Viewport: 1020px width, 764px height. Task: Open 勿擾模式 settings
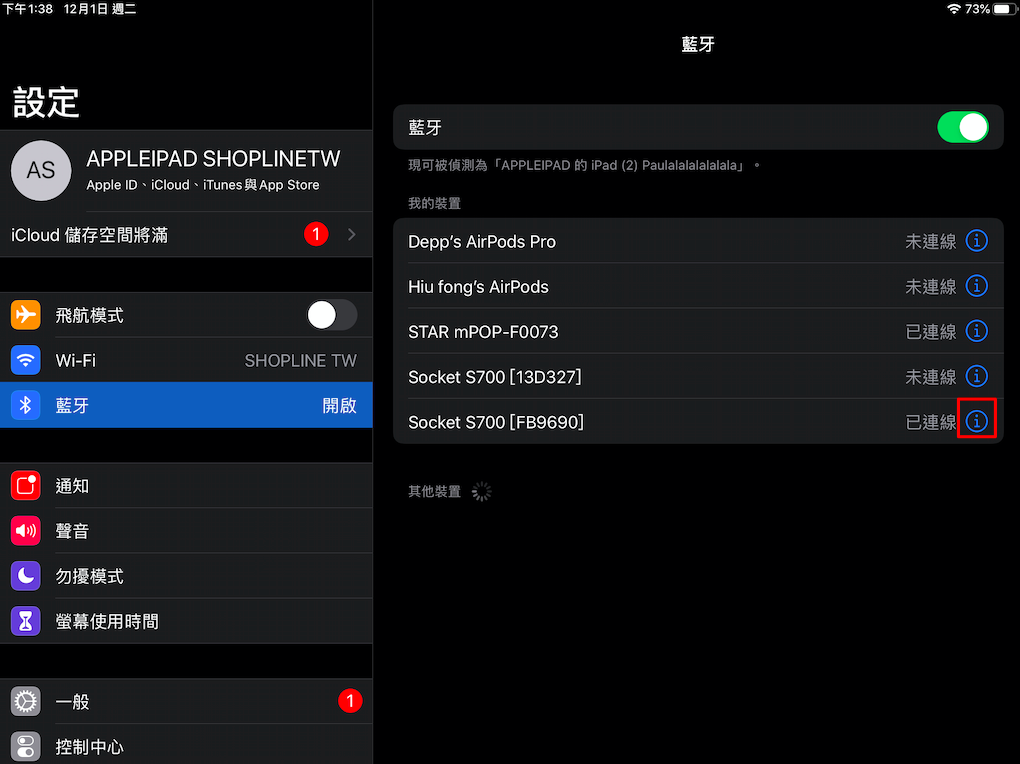[186, 576]
